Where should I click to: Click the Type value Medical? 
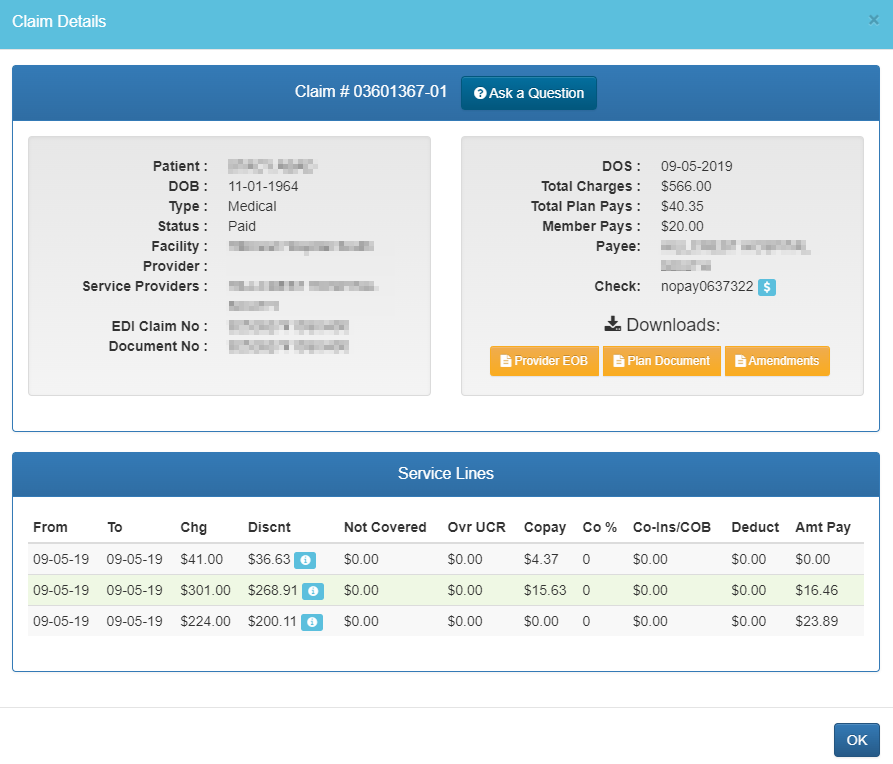(252, 206)
